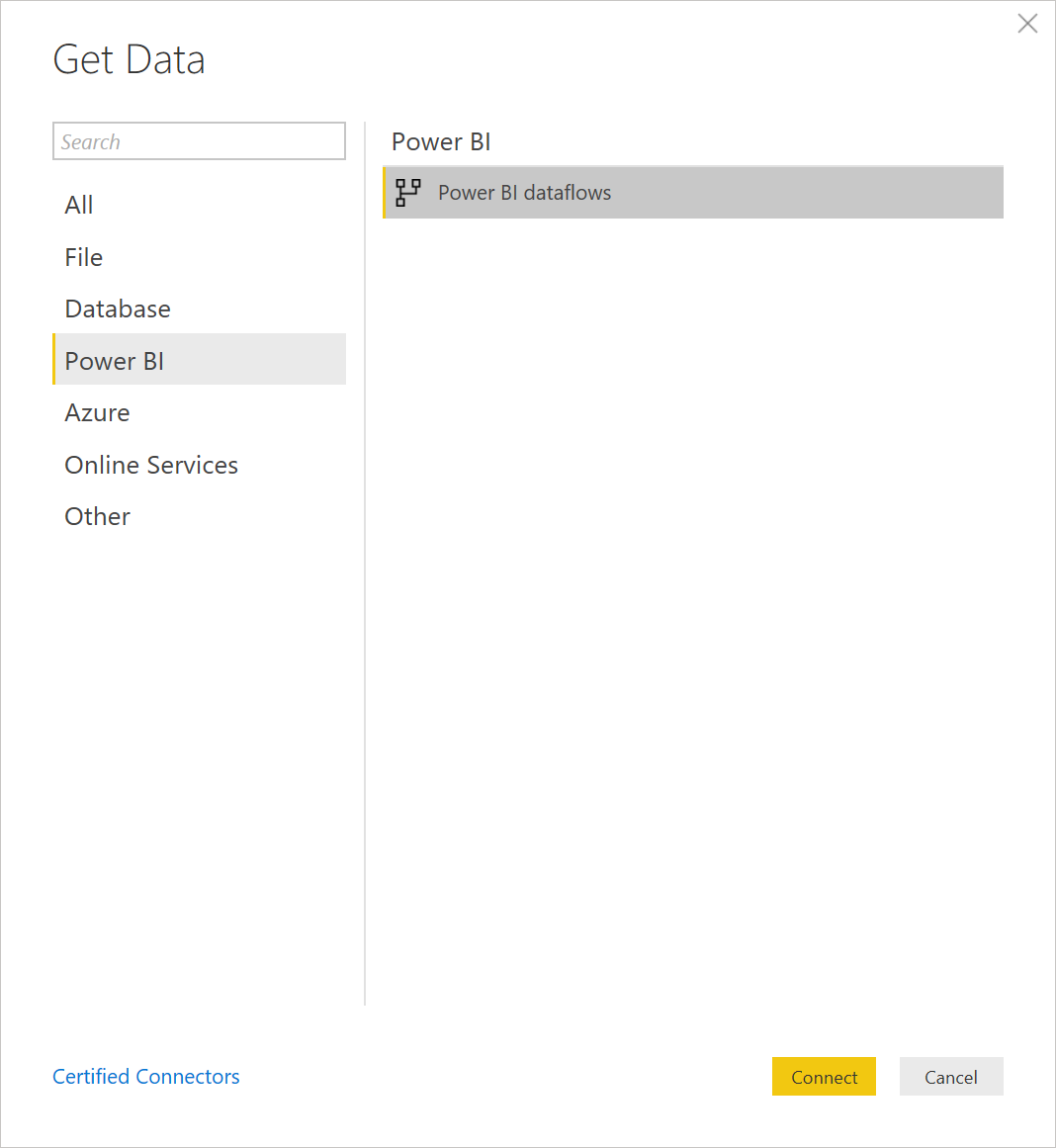The image size is (1056, 1148).
Task: Open the File category
Action: click(x=83, y=257)
